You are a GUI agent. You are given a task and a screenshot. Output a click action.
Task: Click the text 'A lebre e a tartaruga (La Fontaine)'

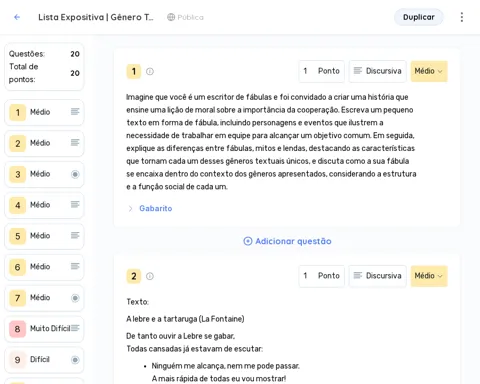tap(185, 319)
